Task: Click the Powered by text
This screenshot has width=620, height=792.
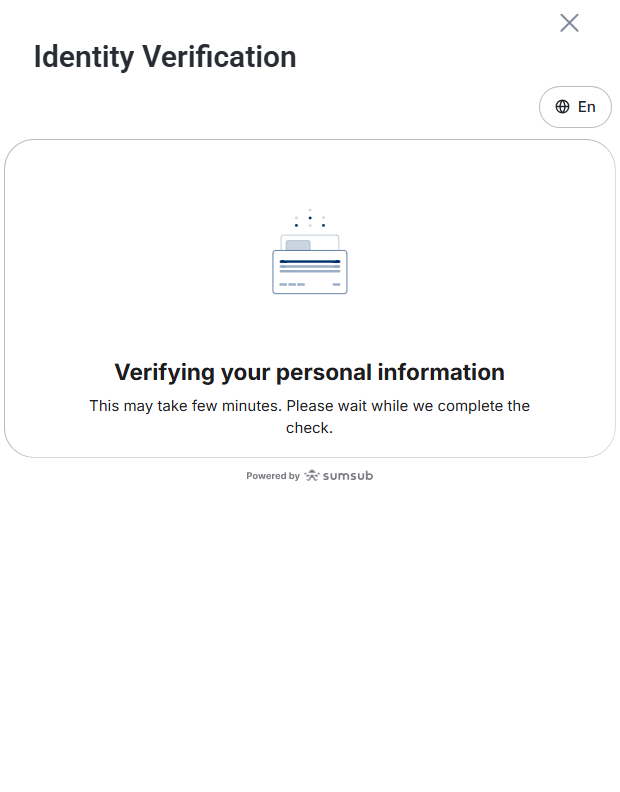Action: 273,476
